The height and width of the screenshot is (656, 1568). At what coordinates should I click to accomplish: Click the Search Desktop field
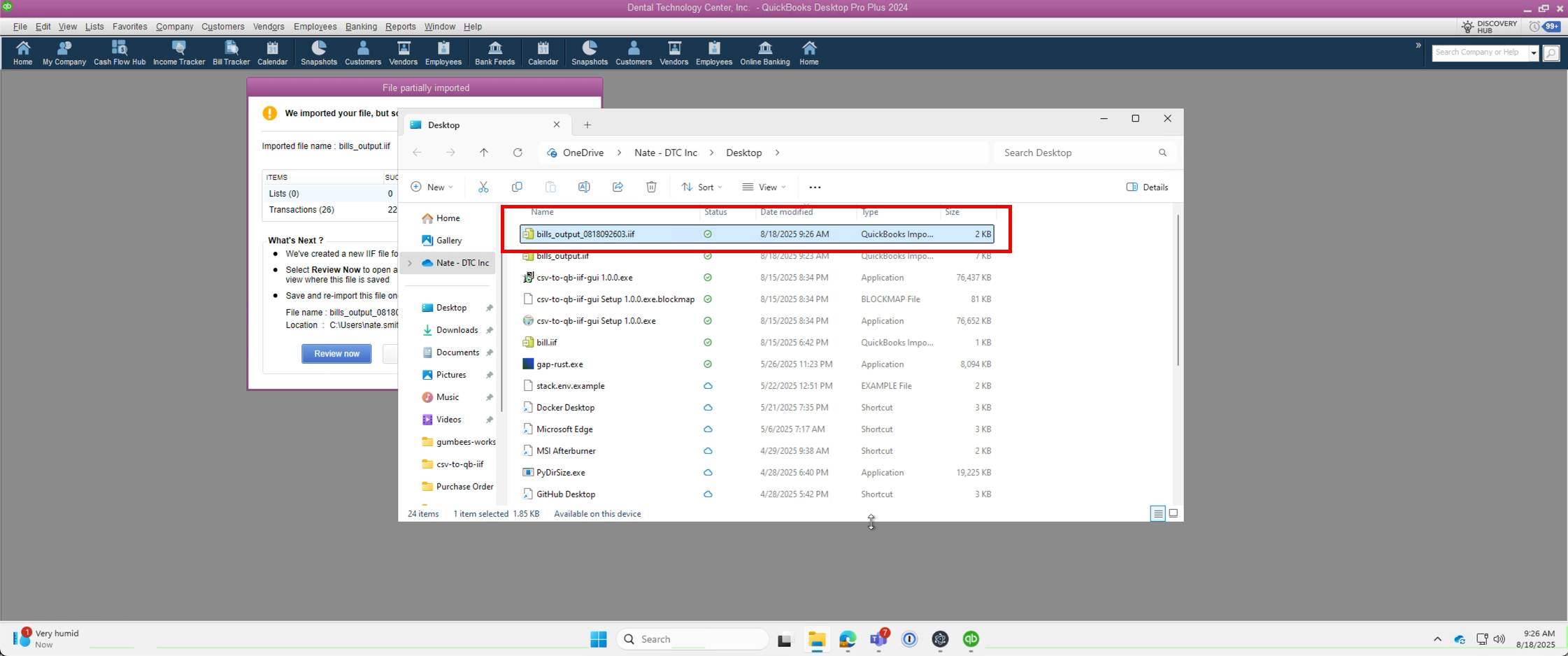point(1077,152)
